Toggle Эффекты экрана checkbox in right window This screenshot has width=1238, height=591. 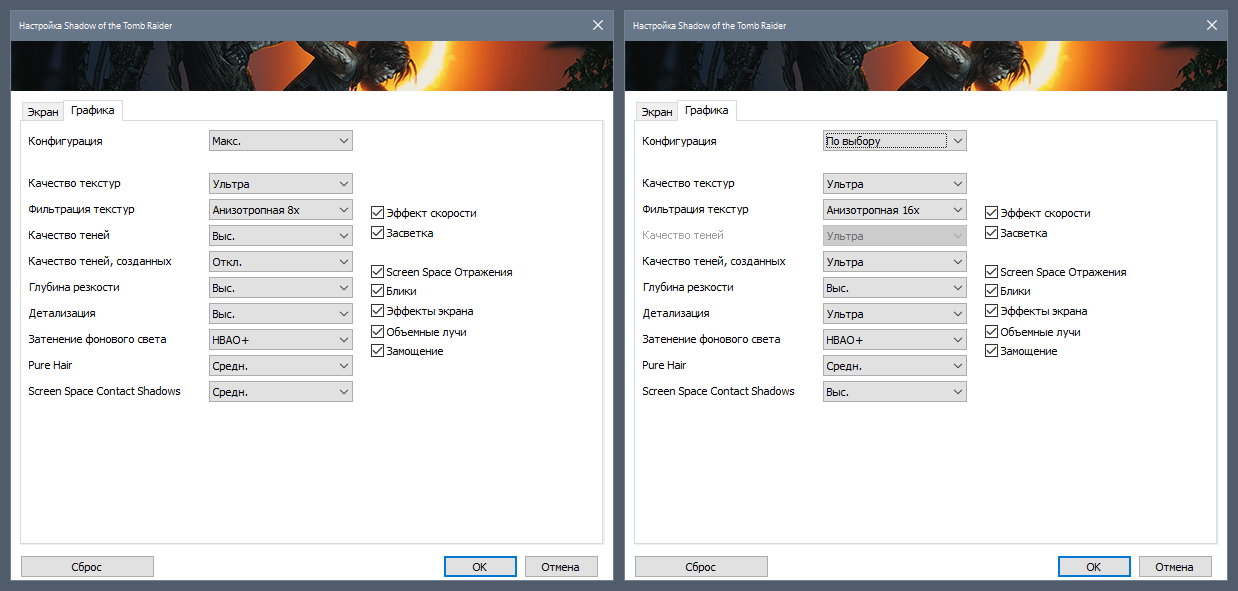(x=991, y=311)
